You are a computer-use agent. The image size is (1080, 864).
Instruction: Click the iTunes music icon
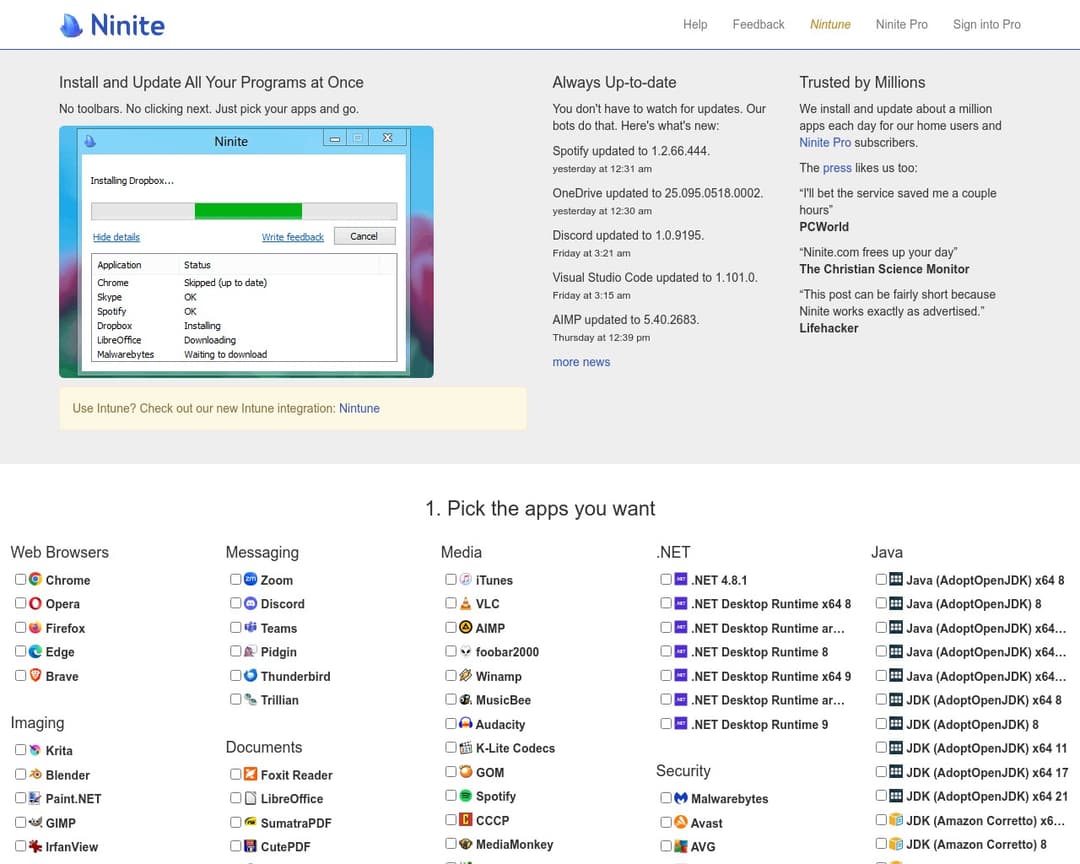[x=466, y=579]
